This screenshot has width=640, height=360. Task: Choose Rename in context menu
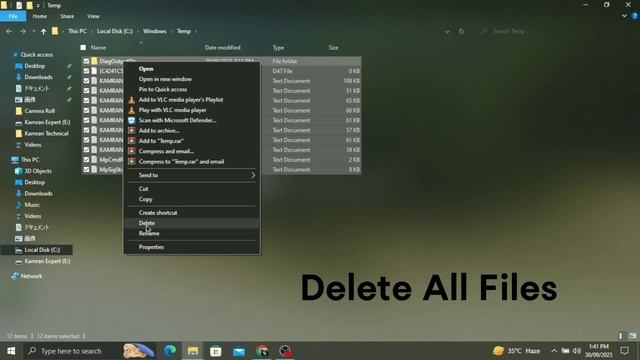(x=149, y=233)
